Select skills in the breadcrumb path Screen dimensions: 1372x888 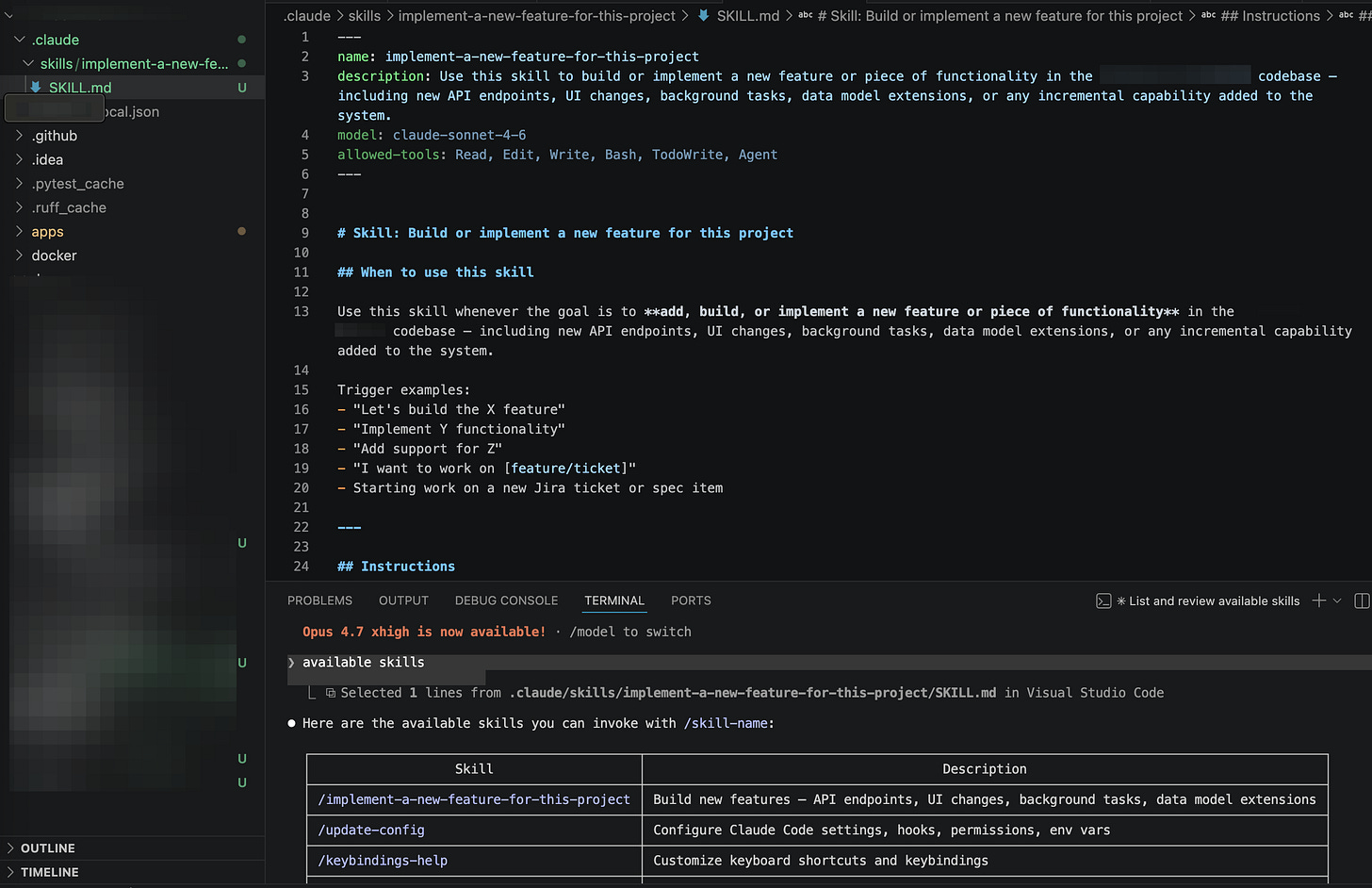pos(365,16)
